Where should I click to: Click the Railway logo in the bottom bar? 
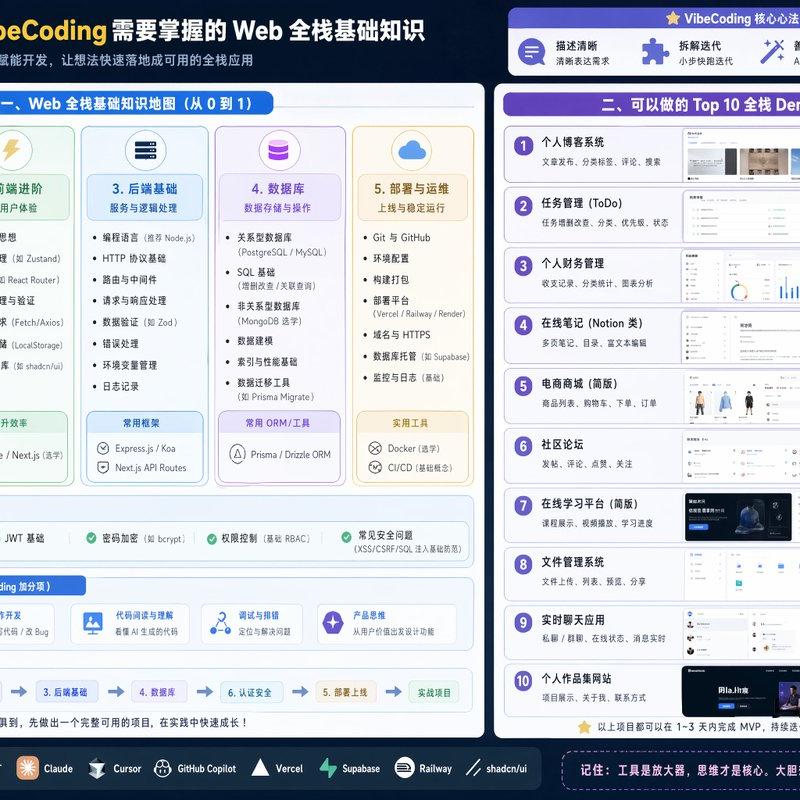coord(405,768)
